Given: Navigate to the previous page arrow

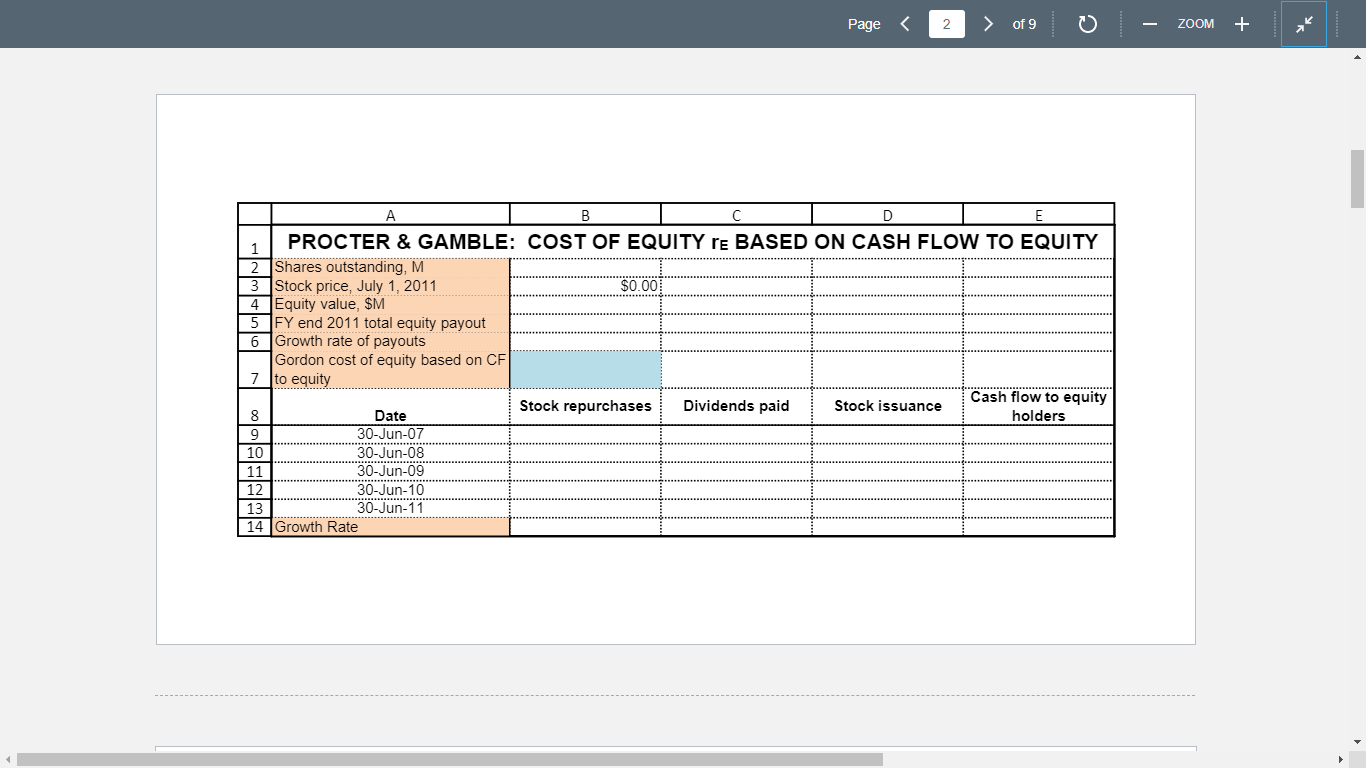Looking at the screenshot, I should tap(905, 23).
